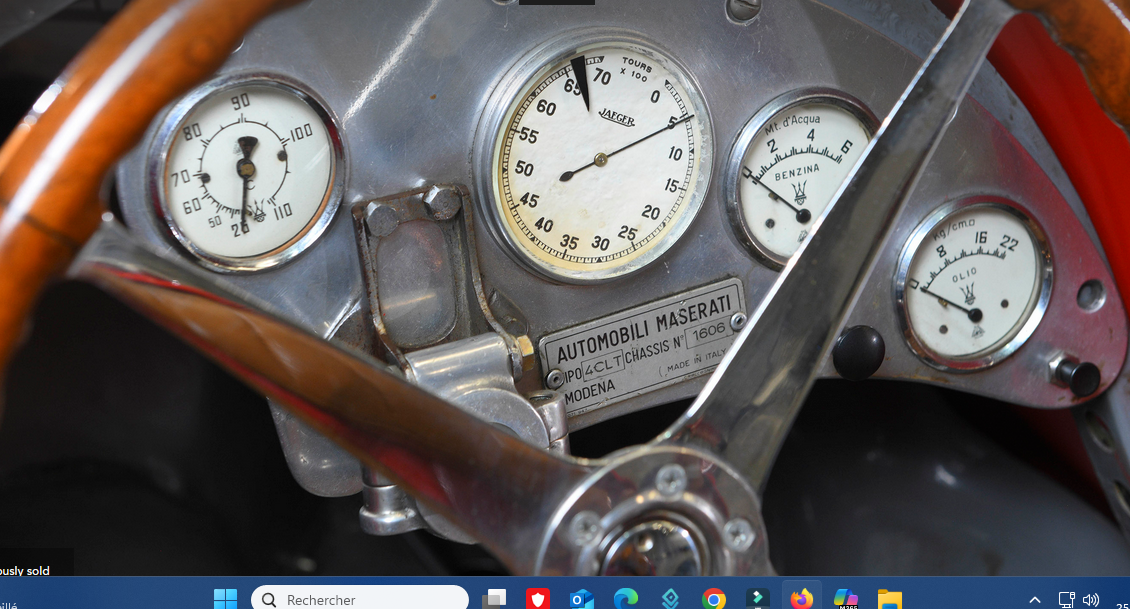Switch to the active Firefox window

[x=802, y=599]
